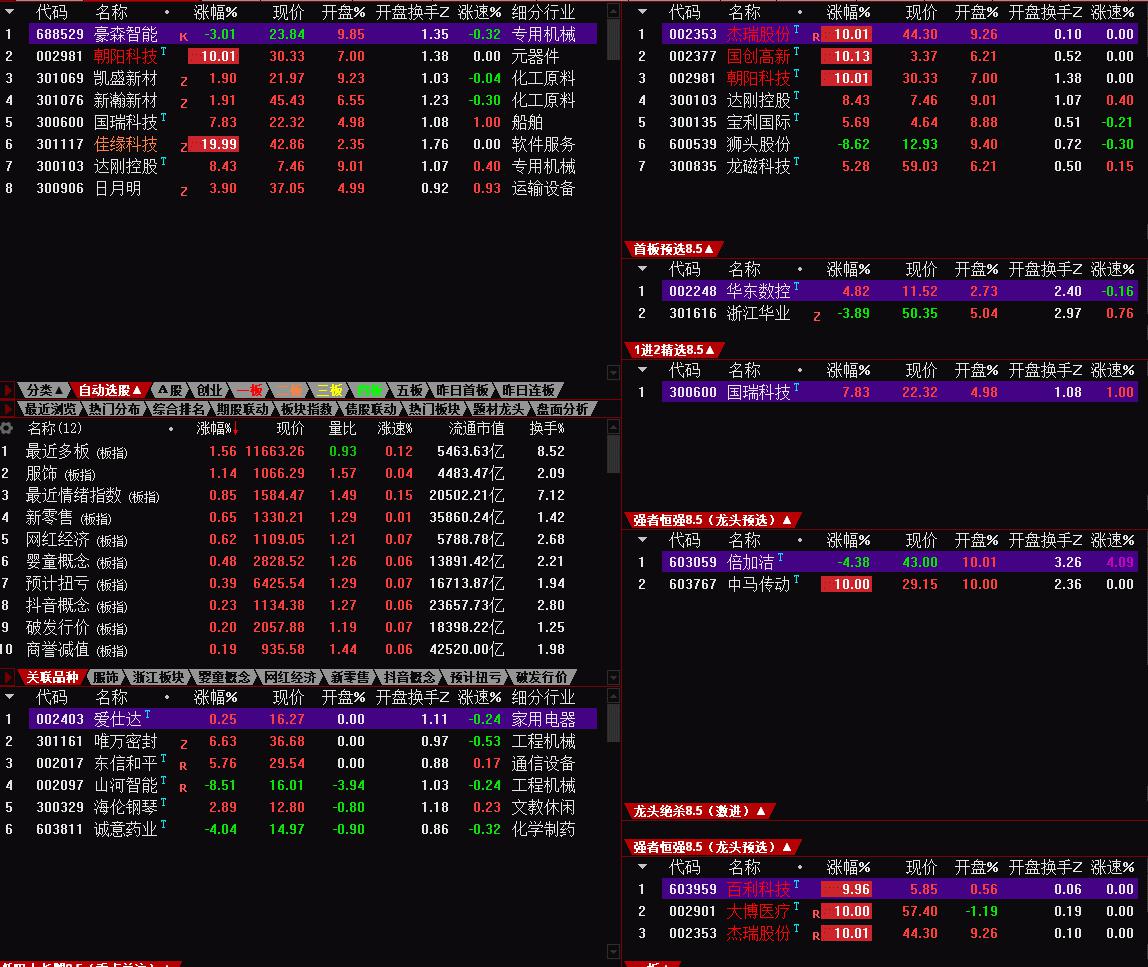Click the scroll-up arrow of the sector index list
This screenshot has width=1148, height=967.
coord(614,427)
